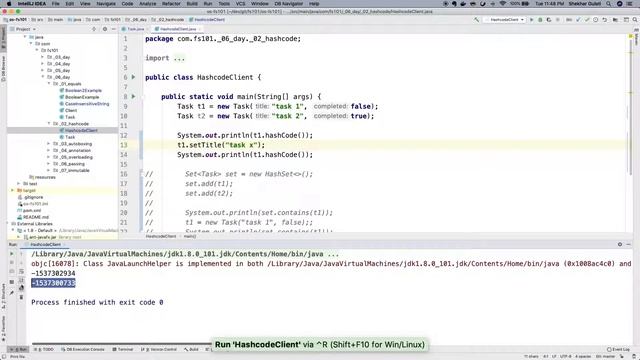
Task: Open the Event Log button
Action: point(618,349)
